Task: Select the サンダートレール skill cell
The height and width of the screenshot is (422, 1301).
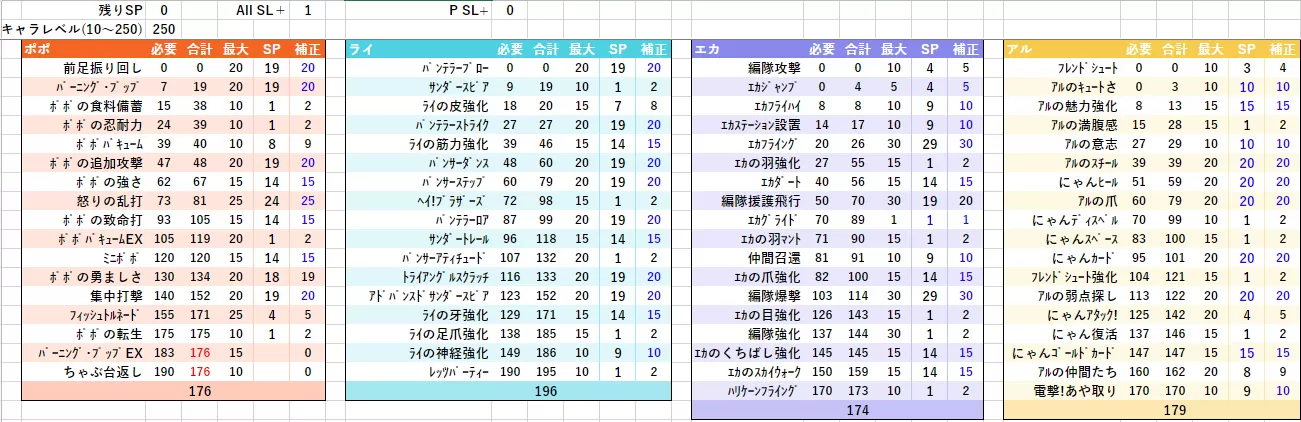Action: click(x=420, y=238)
